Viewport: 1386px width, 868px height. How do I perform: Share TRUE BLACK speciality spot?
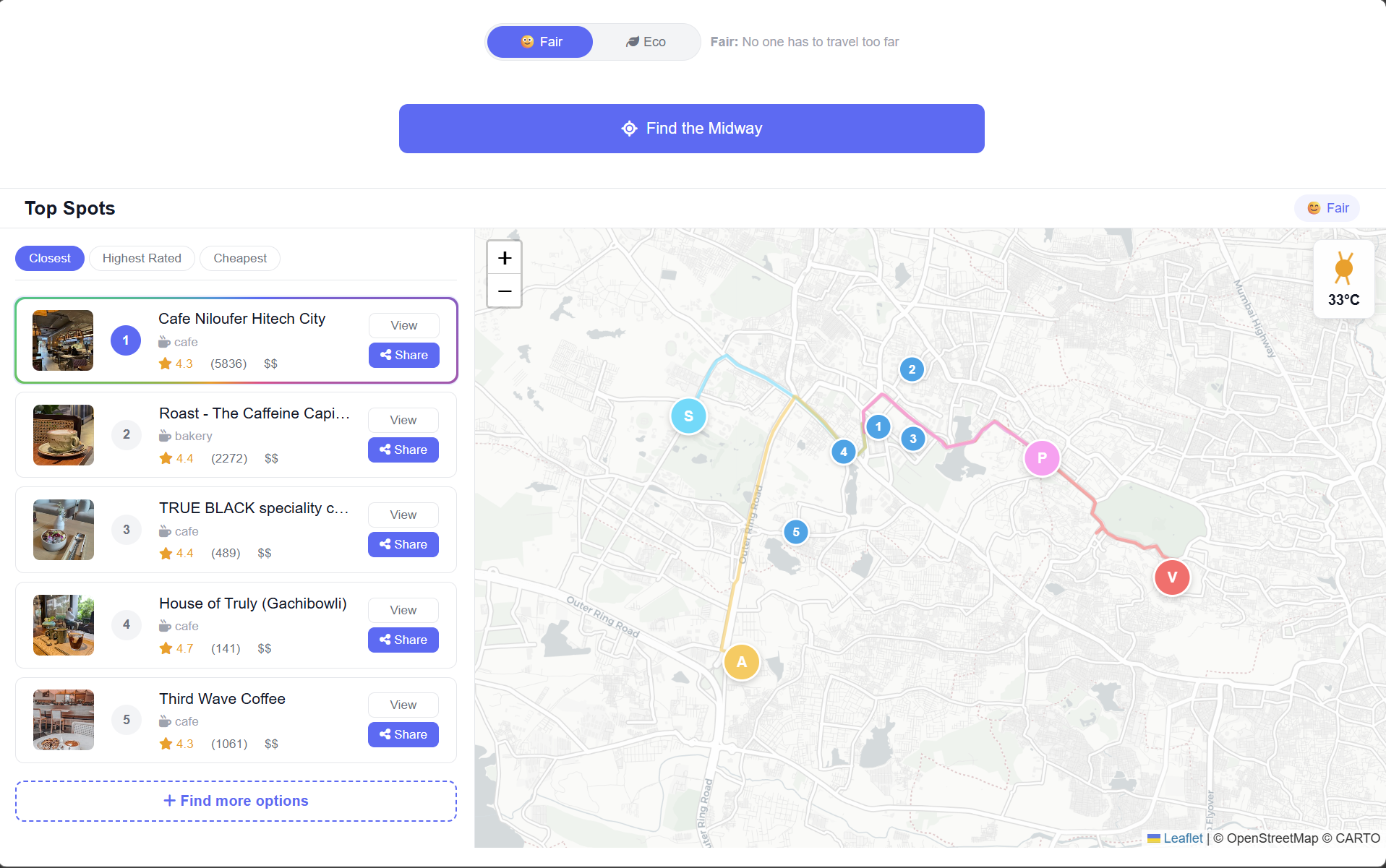coord(403,544)
